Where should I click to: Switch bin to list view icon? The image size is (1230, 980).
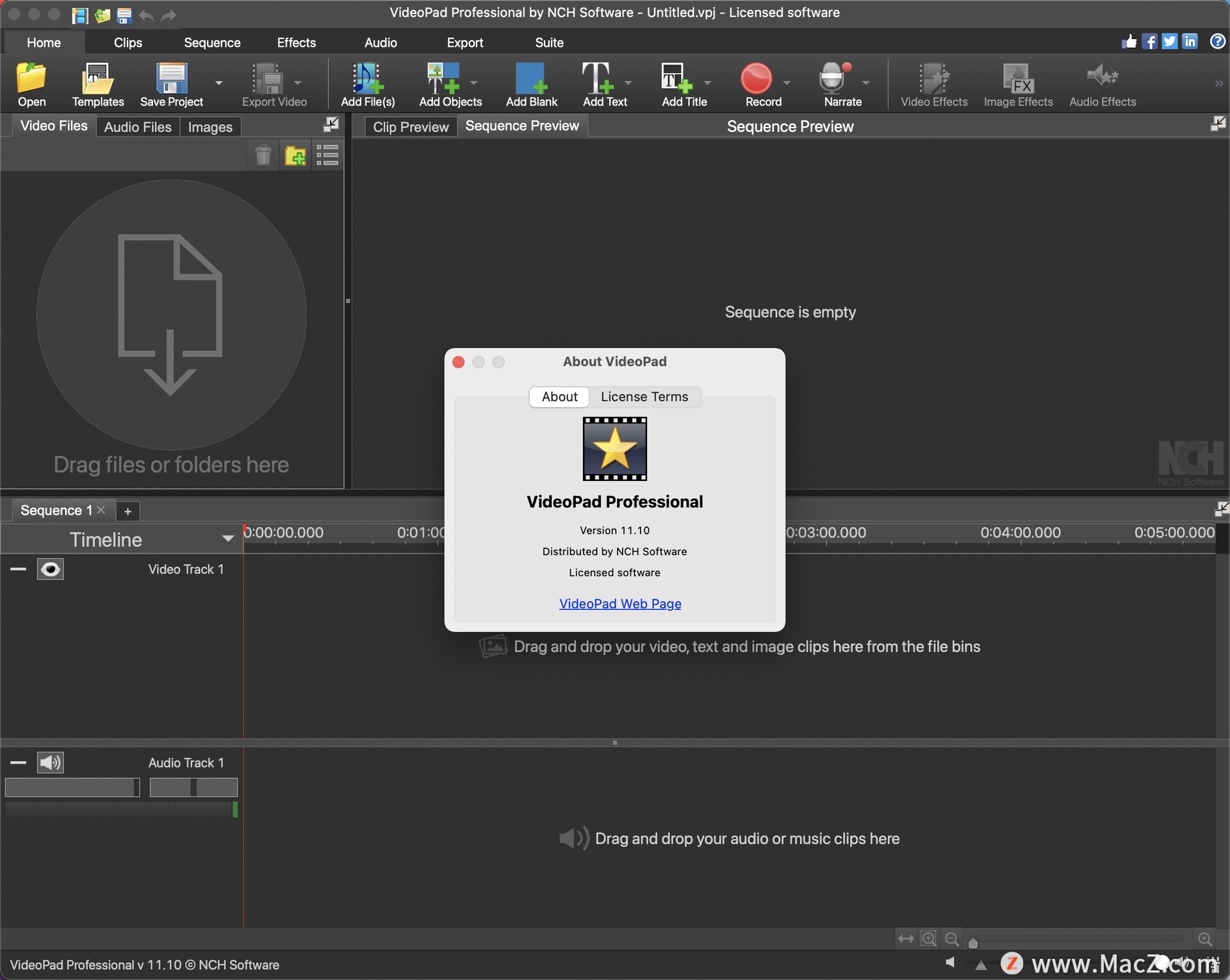pyautogui.click(x=327, y=156)
